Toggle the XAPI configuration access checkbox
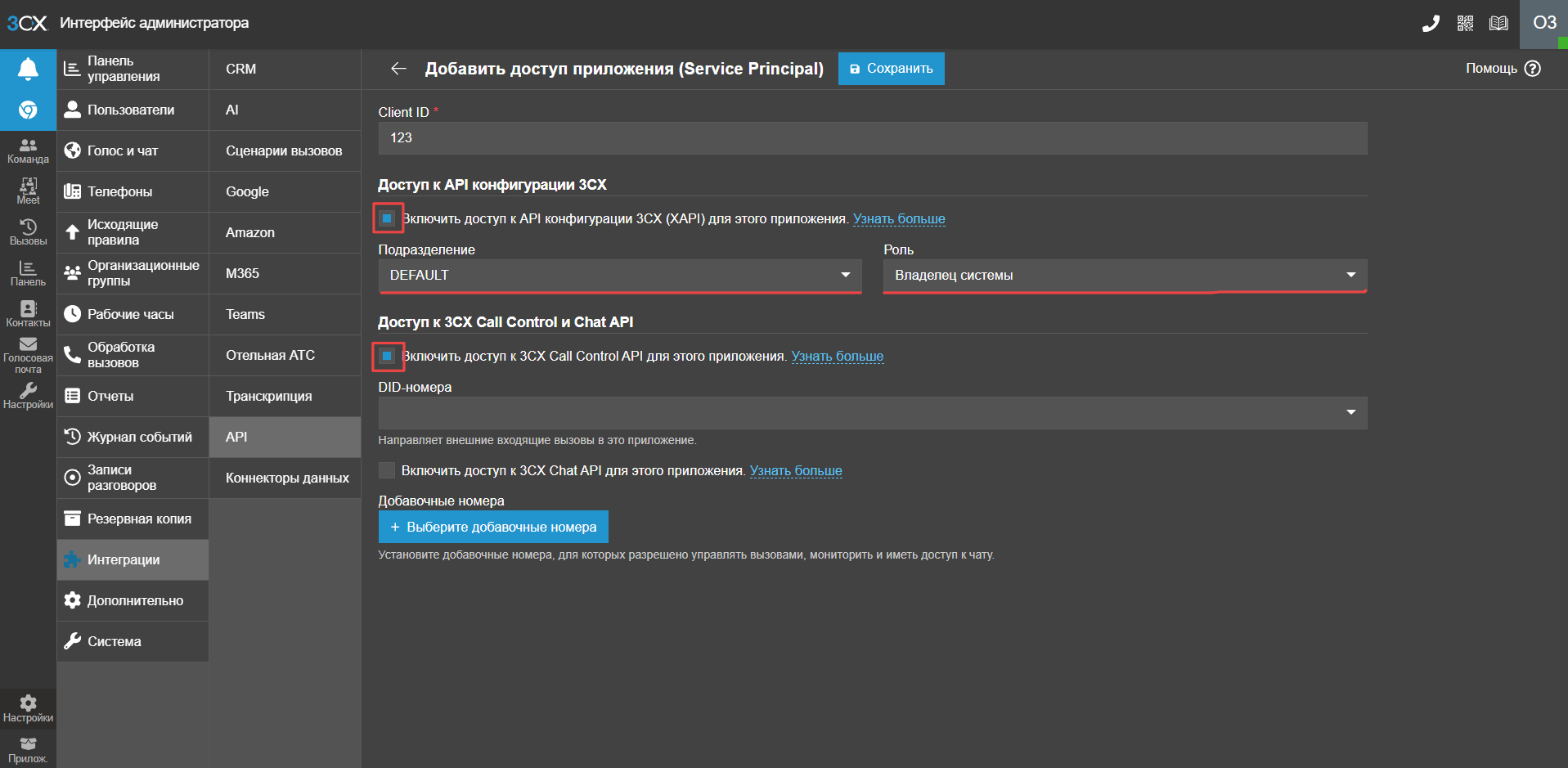 click(387, 218)
